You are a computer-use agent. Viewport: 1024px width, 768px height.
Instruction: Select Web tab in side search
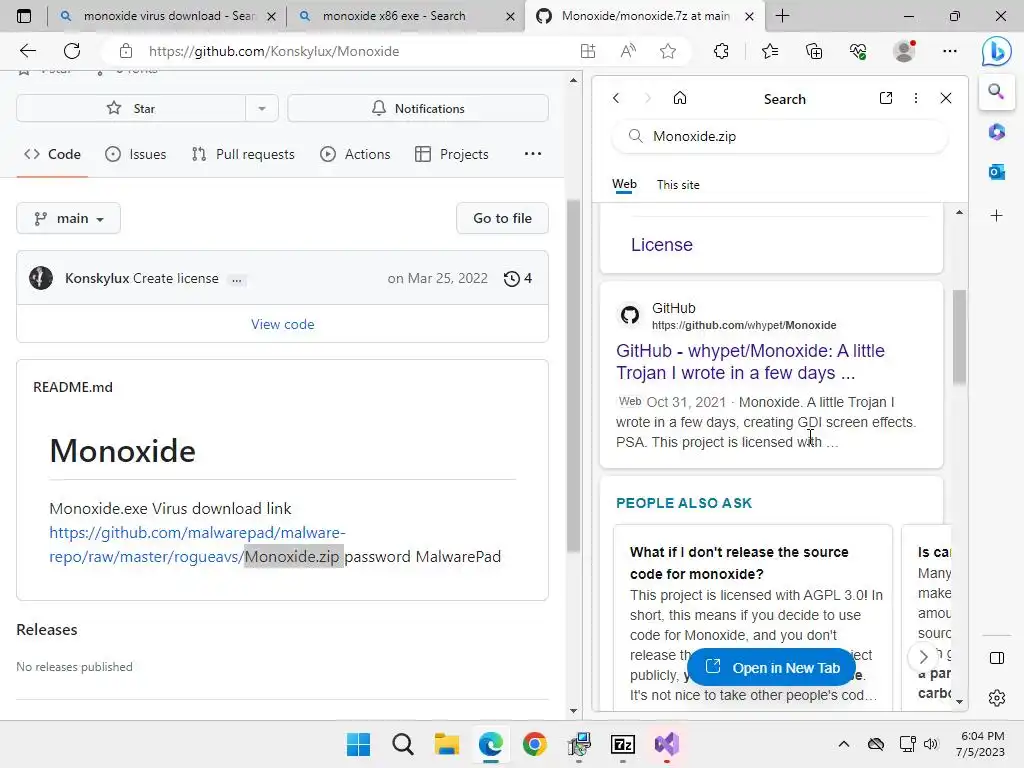click(624, 185)
